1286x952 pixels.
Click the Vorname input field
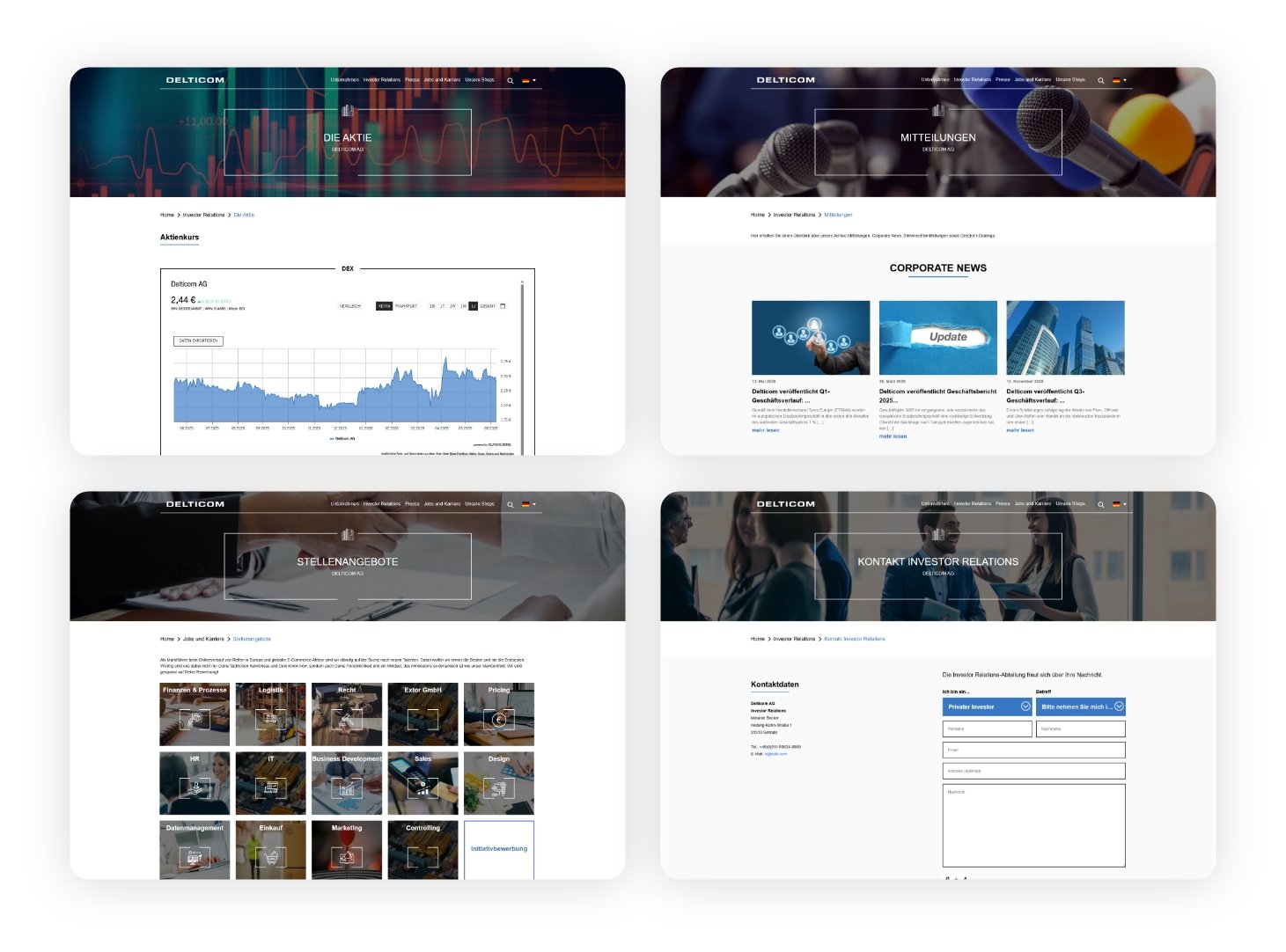[987, 729]
